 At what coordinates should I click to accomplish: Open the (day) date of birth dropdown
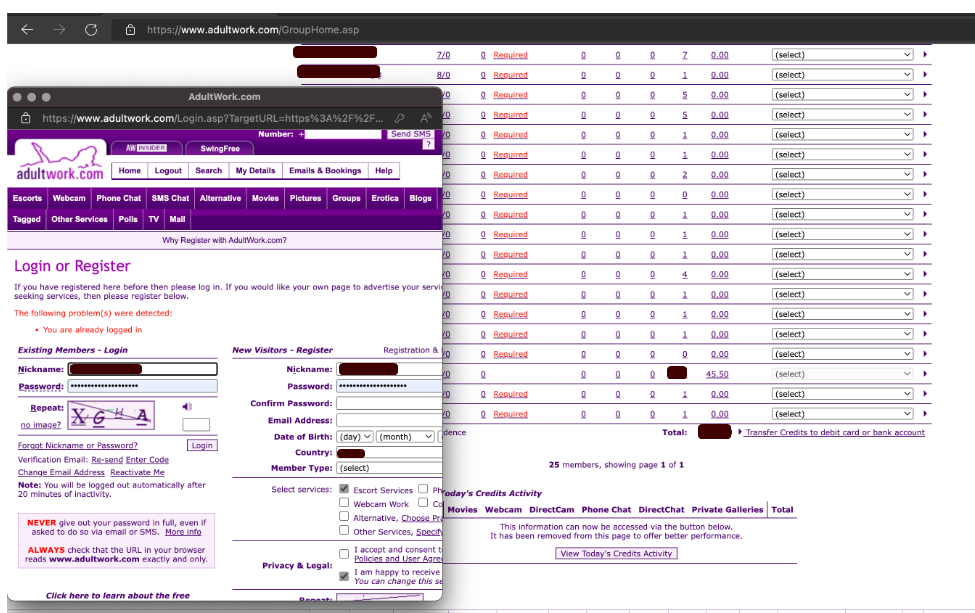(x=354, y=437)
